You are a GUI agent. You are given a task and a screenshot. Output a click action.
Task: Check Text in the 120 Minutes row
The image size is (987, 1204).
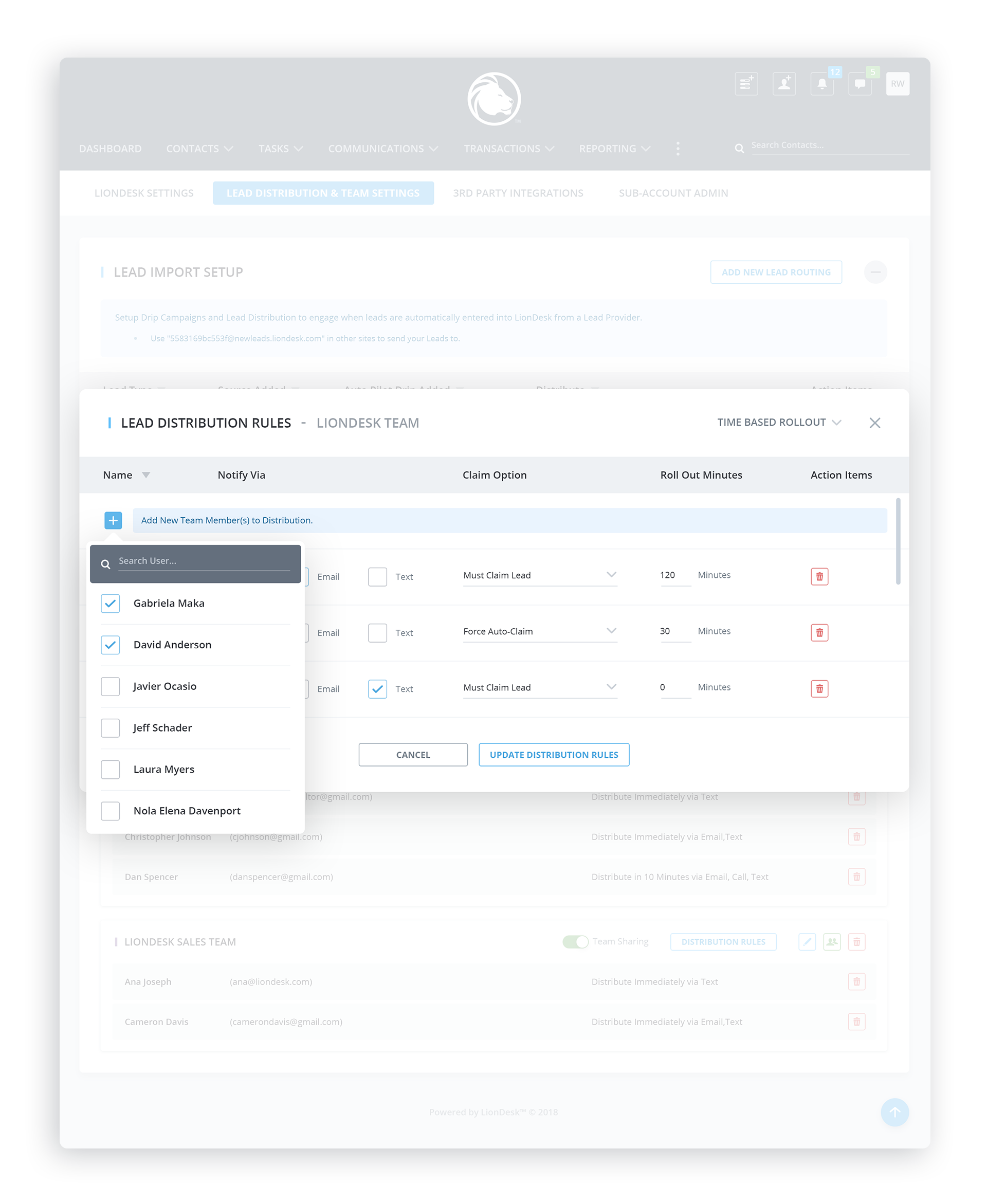(x=377, y=576)
